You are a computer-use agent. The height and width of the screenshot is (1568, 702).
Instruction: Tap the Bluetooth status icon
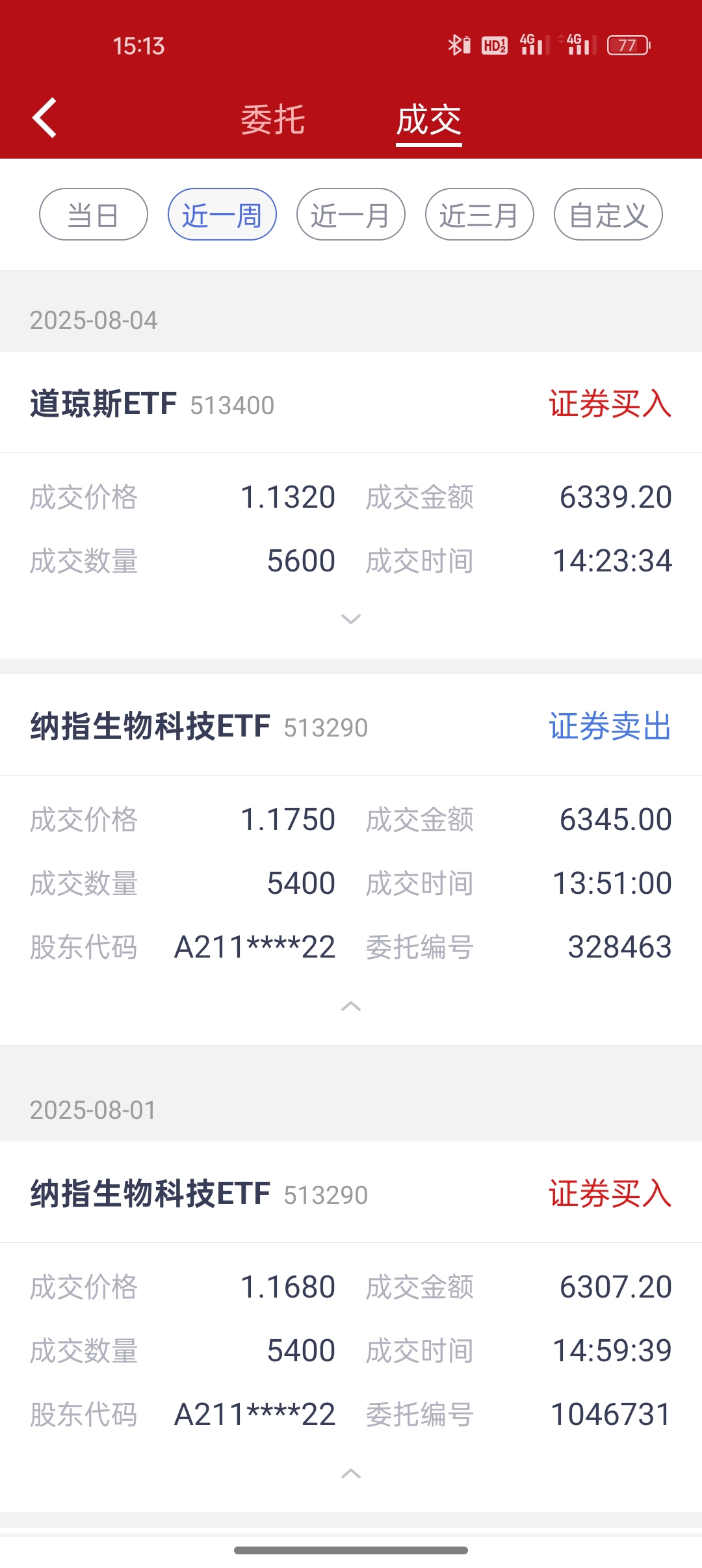coord(459,45)
